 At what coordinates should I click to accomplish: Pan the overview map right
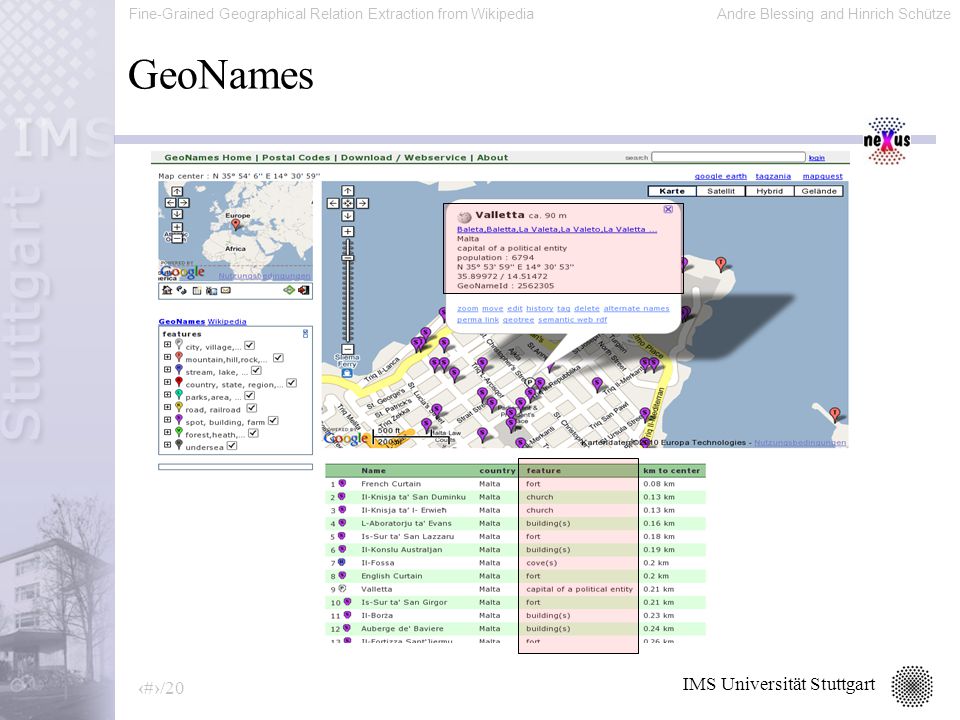[x=184, y=203]
